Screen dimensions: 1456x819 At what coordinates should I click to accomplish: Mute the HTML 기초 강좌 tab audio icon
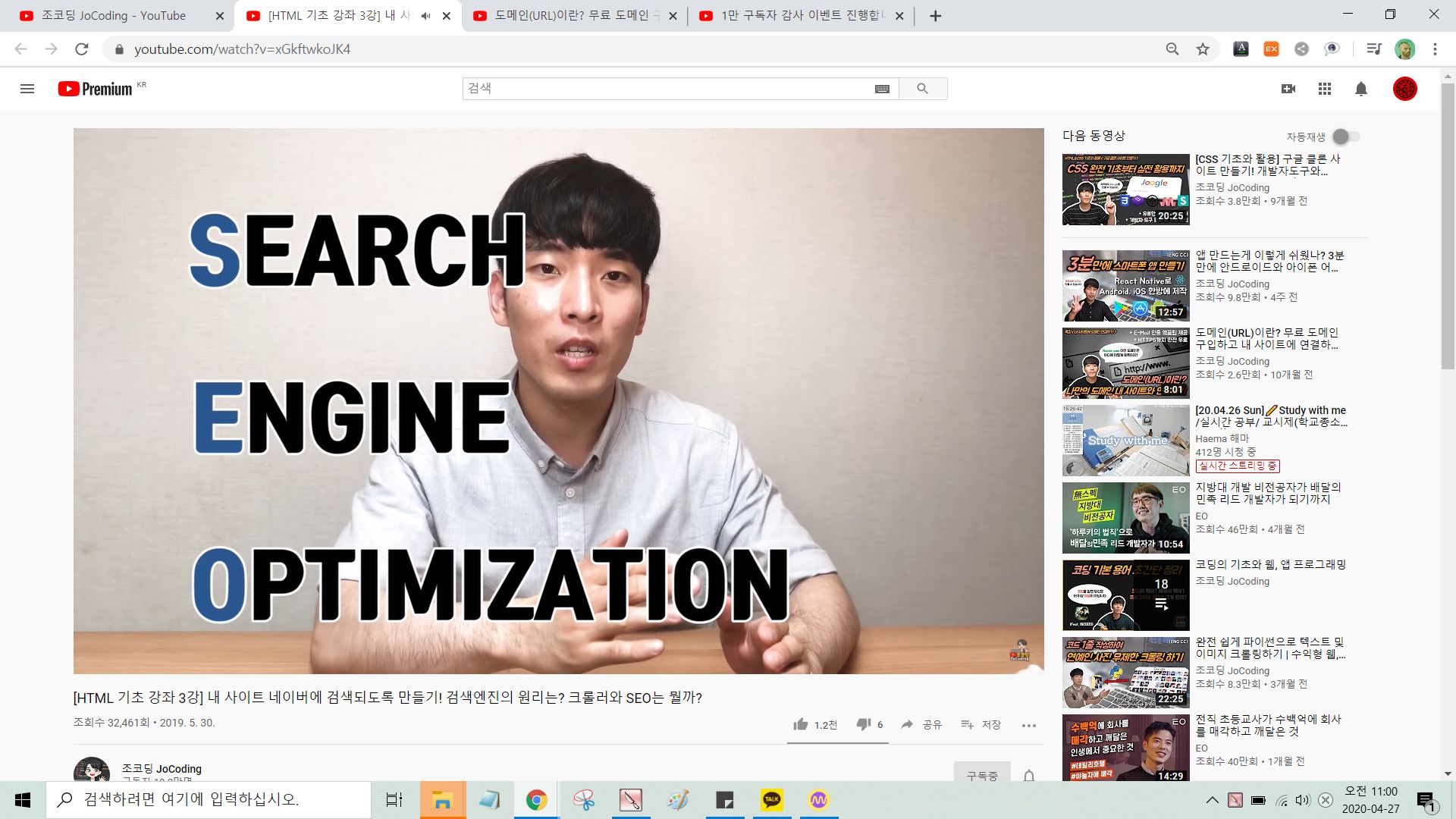click(425, 16)
